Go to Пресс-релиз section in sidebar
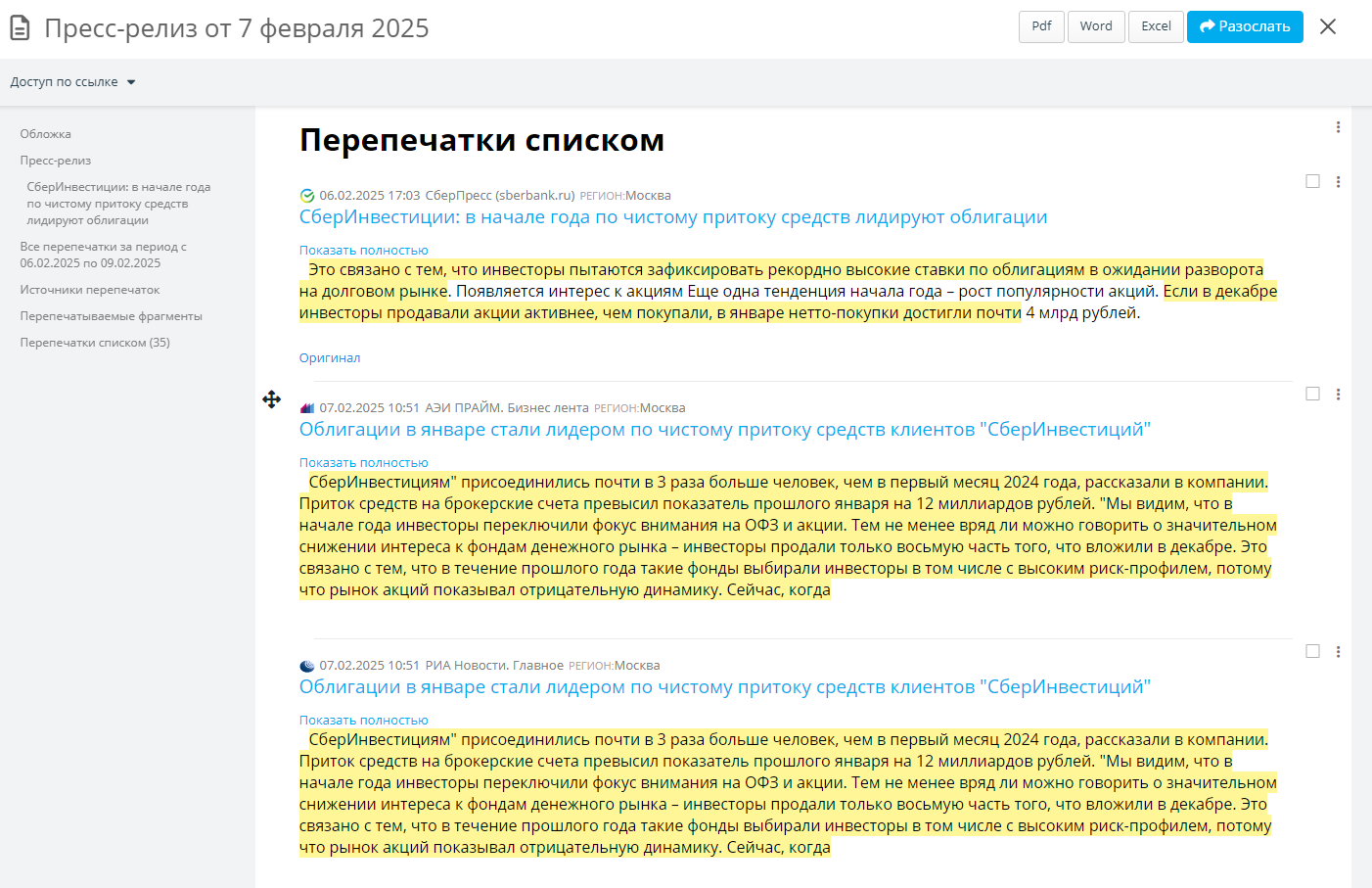Image resolution: width=1372 pixels, height=888 pixels. click(56, 161)
